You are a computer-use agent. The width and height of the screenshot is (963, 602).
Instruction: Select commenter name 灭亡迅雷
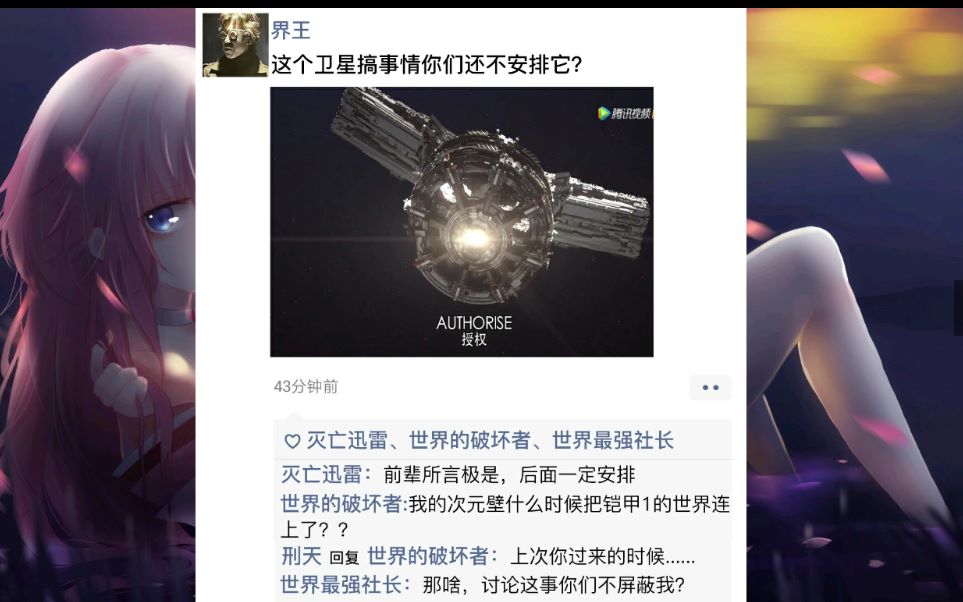point(321,474)
